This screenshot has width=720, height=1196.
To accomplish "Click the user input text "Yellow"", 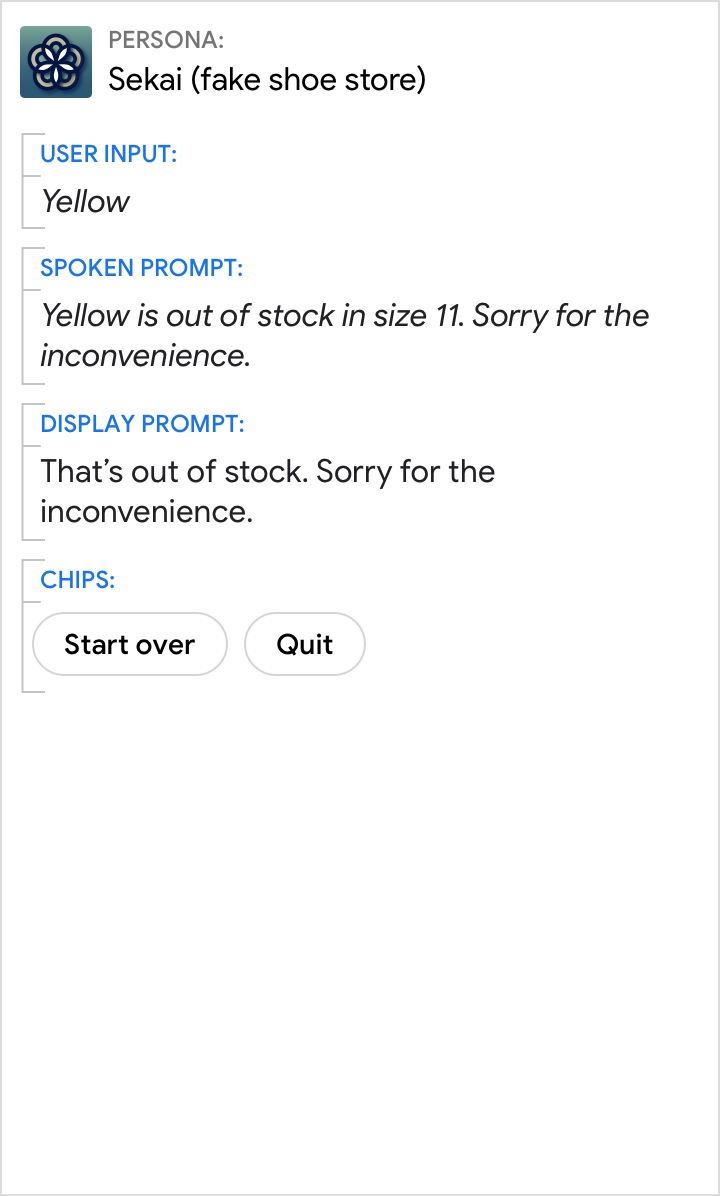I will tap(85, 201).
